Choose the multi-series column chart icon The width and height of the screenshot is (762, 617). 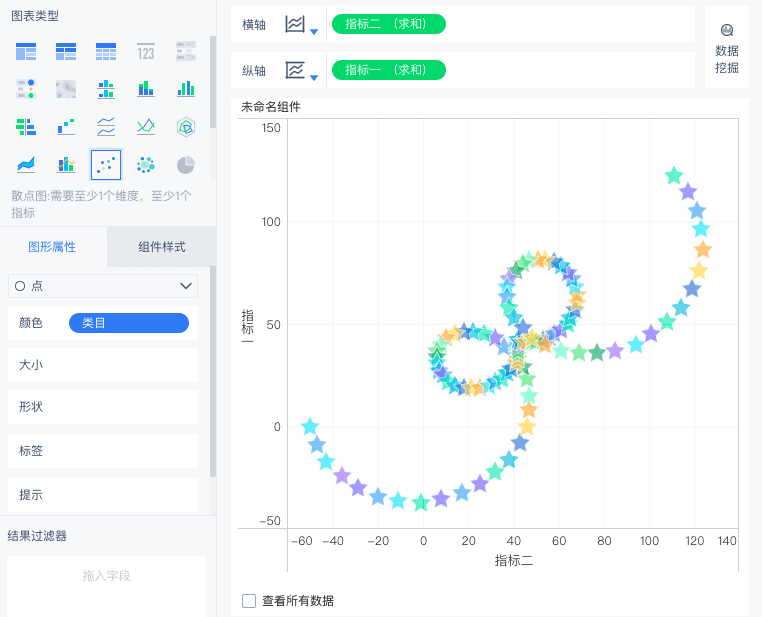coord(186,89)
